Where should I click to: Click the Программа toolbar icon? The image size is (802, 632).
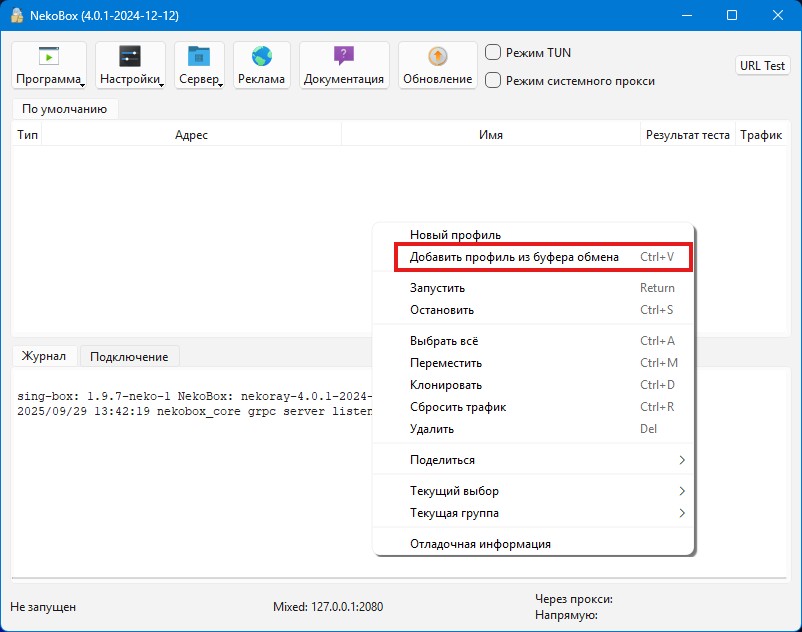coord(48,57)
